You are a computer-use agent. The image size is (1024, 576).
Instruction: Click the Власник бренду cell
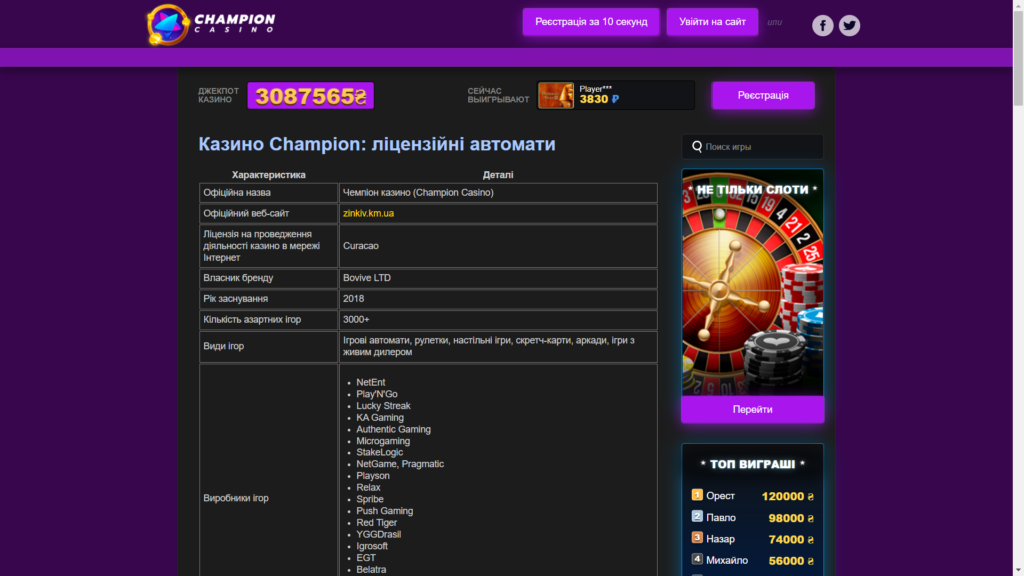pyautogui.click(x=268, y=278)
